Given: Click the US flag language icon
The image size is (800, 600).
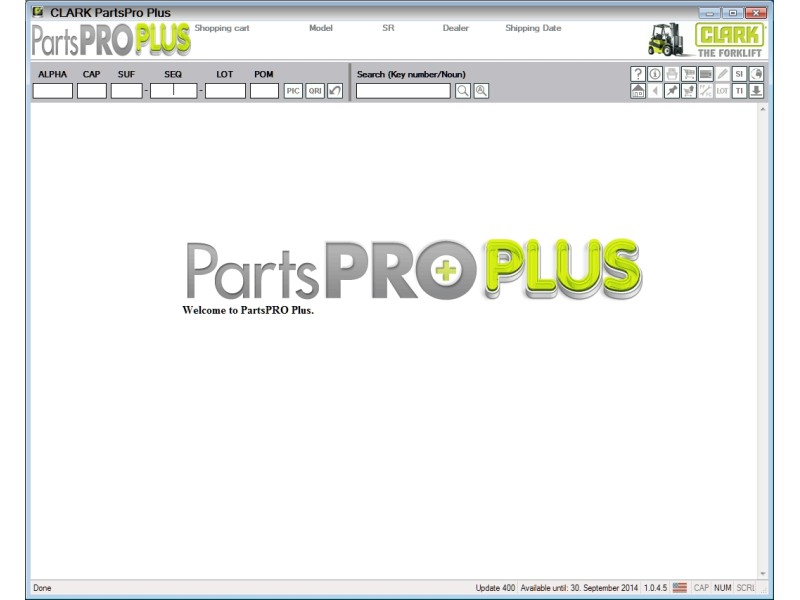Looking at the screenshot, I should coord(680,588).
